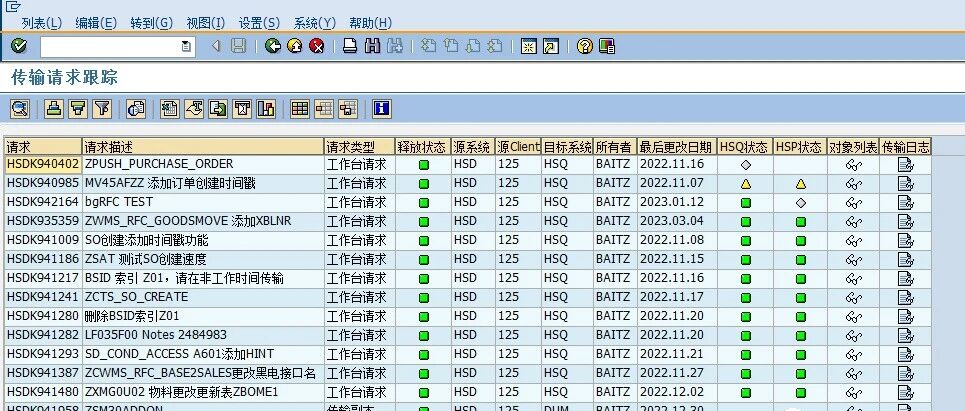Click release status green square for HSDK941217
This screenshot has width=965, height=411.
pos(423,279)
